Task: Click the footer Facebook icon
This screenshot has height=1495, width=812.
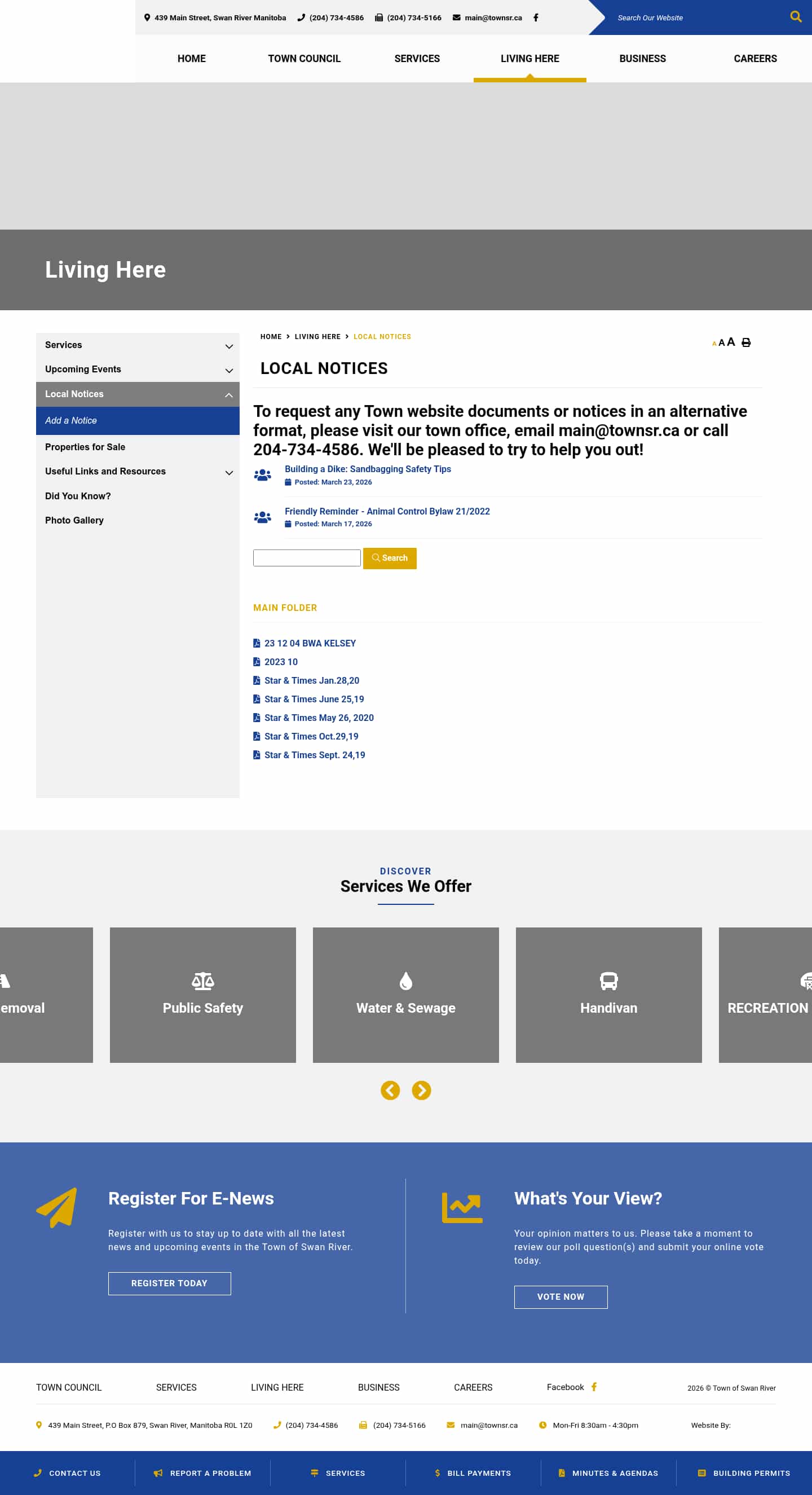Action: pyautogui.click(x=594, y=1387)
